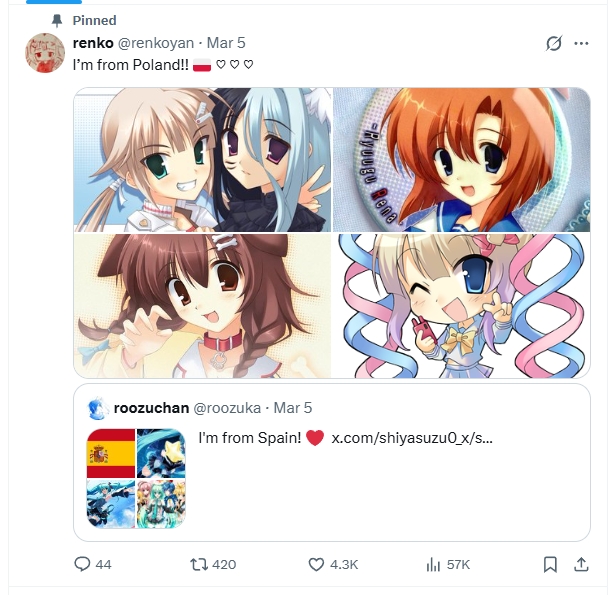Open the Ryuugu Rena badge image
Screen dimensions: 615x595
[462, 160]
